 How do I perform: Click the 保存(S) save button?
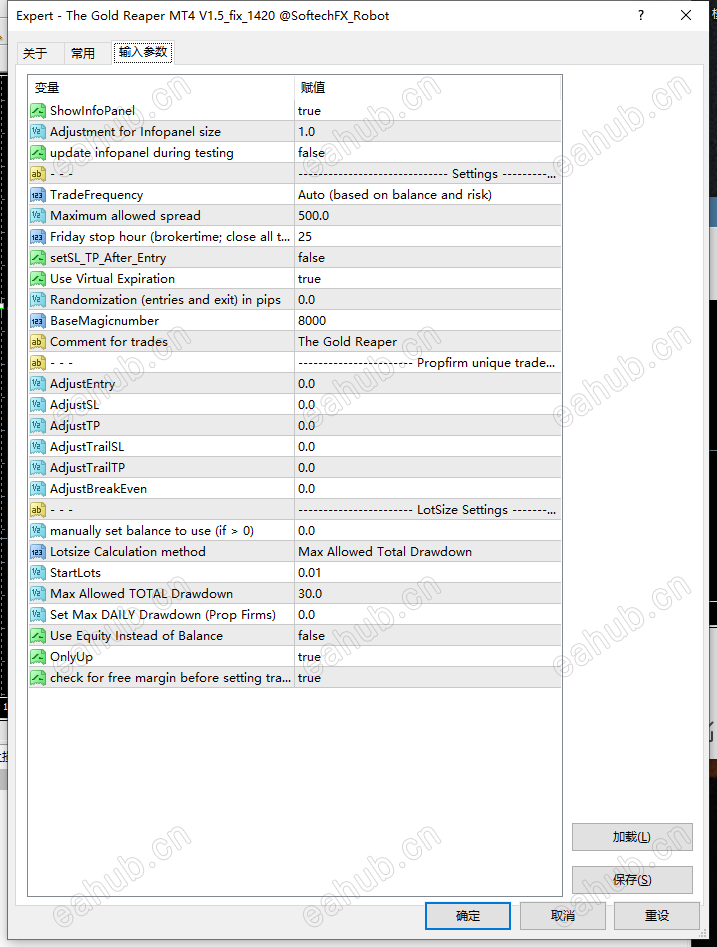pos(632,880)
